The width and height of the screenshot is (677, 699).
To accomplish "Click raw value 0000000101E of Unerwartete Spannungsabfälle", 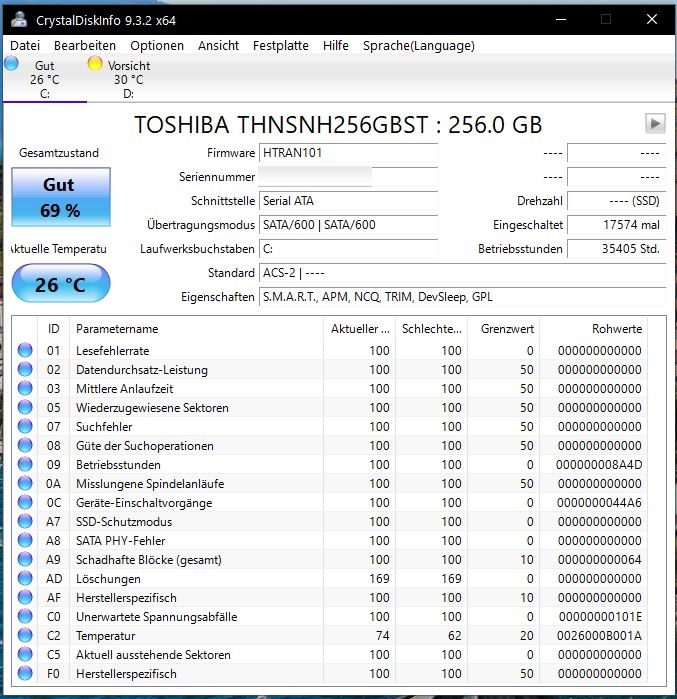I will click(x=600, y=617).
